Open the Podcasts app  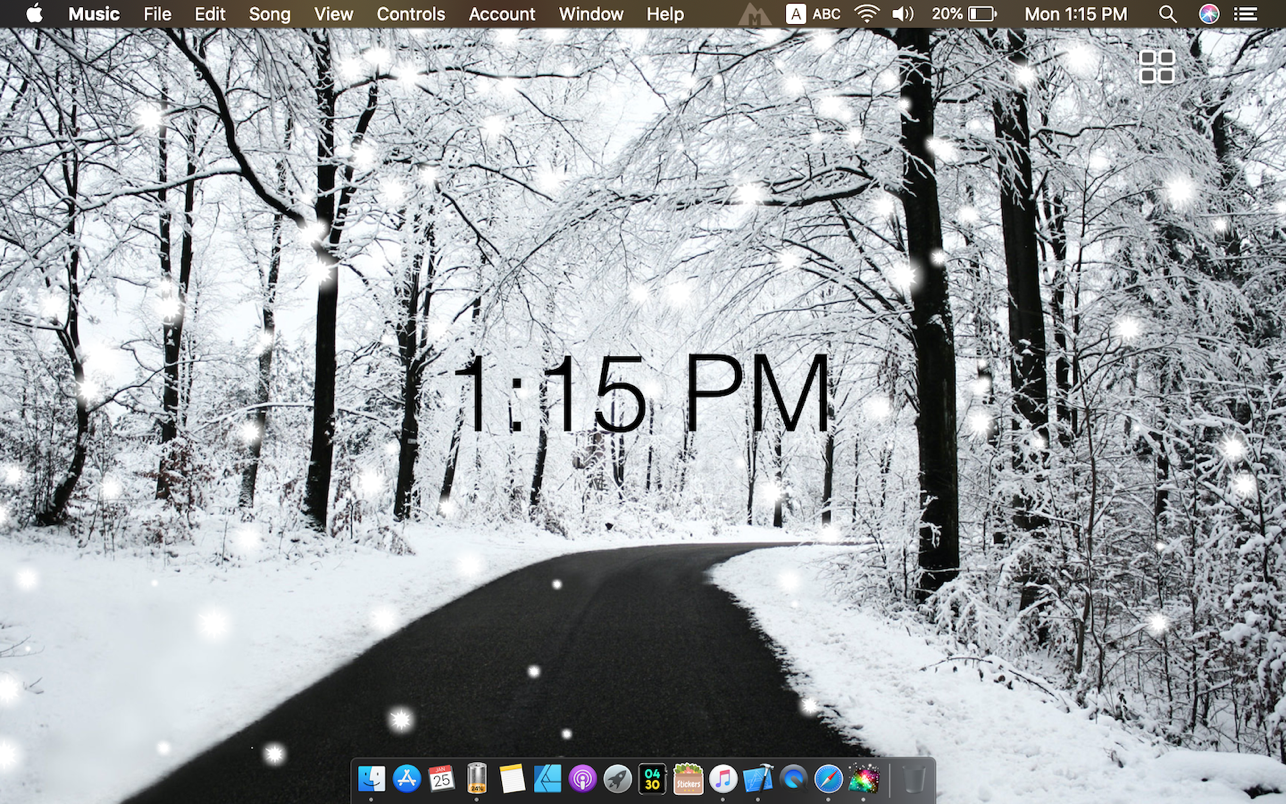click(x=583, y=781)
